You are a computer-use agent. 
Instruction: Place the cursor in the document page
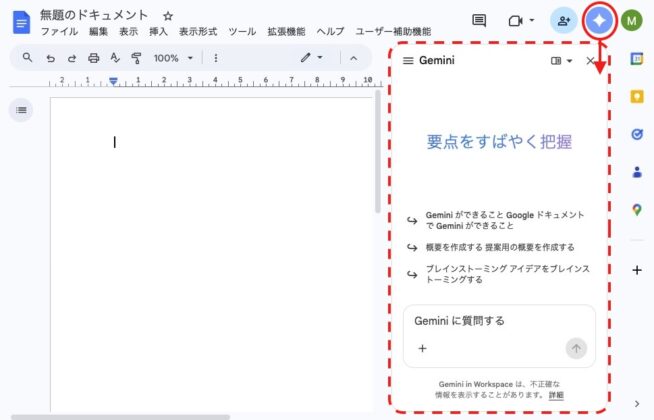211,254
